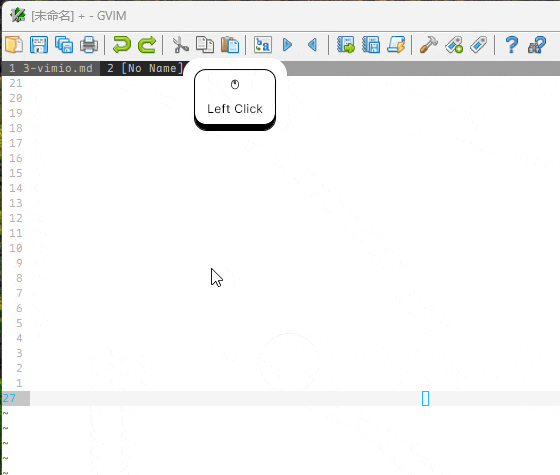Image resolution: width=560 pixels, height=475 pixels.
Task: Open Find and Replace icon
Action: [263, 45]
